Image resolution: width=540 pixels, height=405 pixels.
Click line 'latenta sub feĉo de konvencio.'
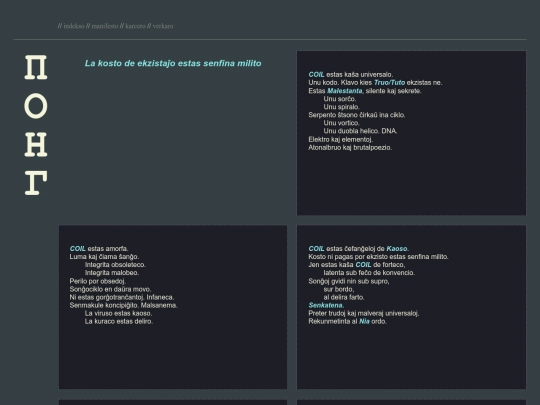click(369, 273)
